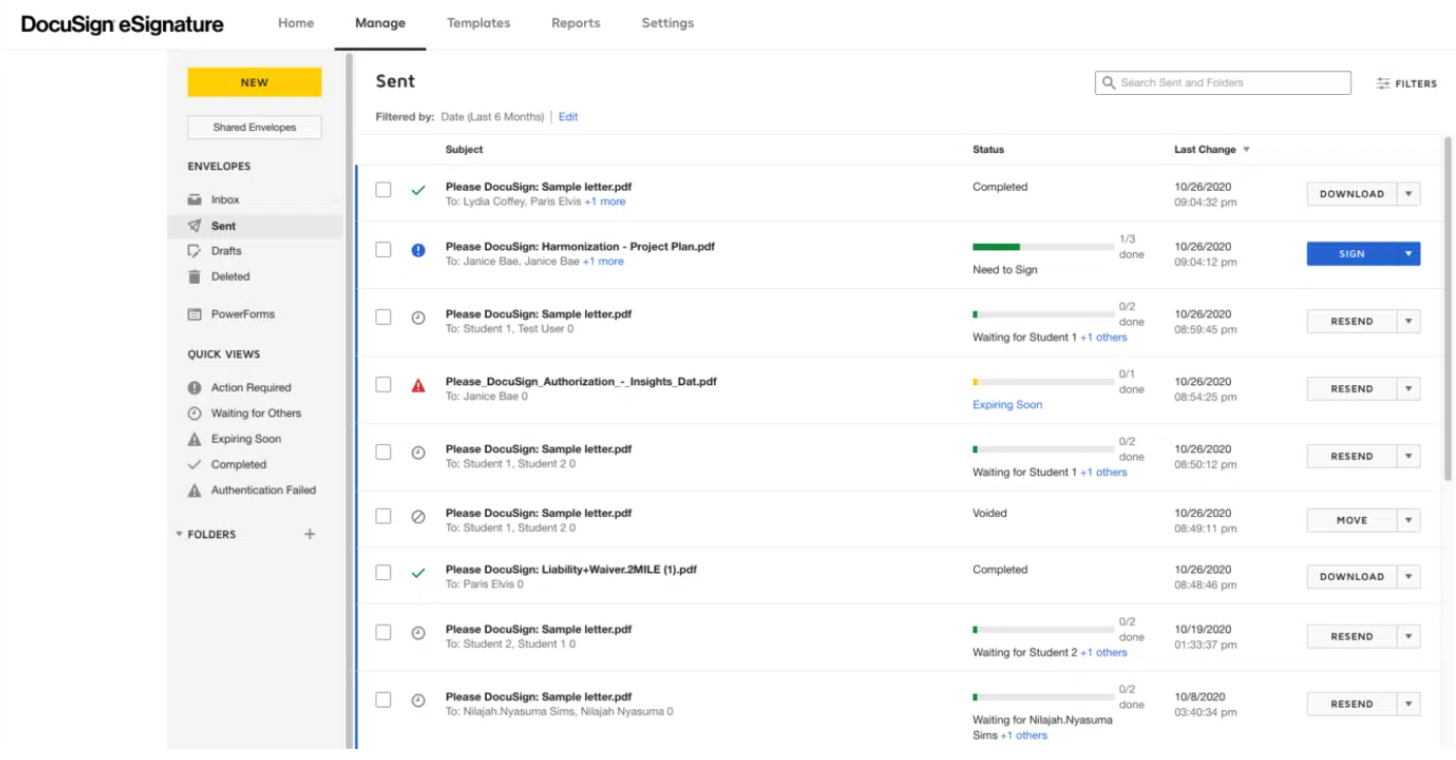Click the PowerForms icon
The height and width of the screenshot is (760, 1456).
pos(195,314)
